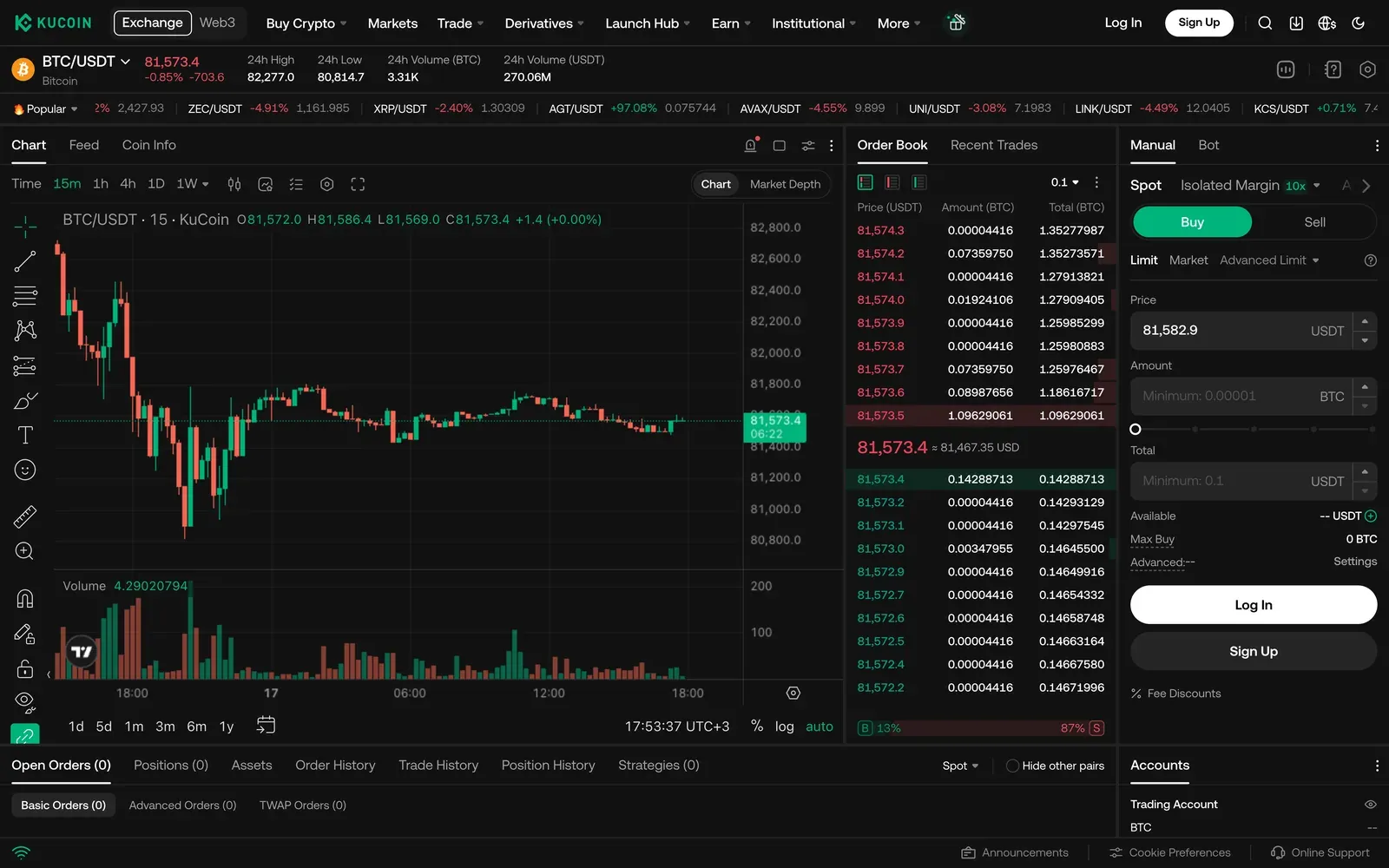Click the amount percentage slider handle
This screenshot has height=868, width=1389.
pyautogui.click(x=1136, y=429)
